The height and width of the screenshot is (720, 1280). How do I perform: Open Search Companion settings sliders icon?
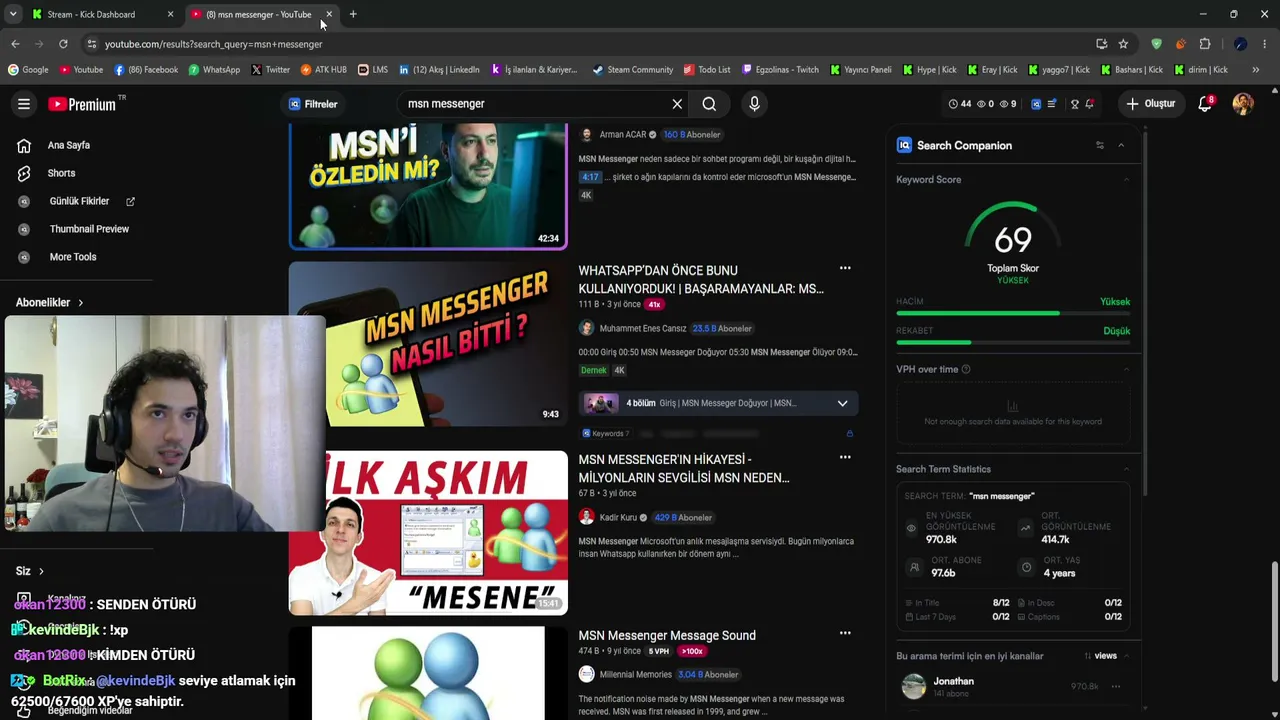(1100, 145)
